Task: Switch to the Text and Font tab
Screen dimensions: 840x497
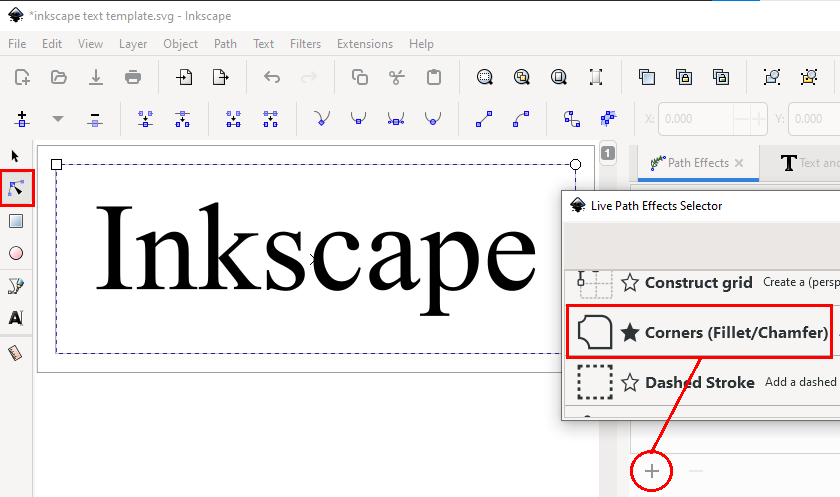Action: 809,163
